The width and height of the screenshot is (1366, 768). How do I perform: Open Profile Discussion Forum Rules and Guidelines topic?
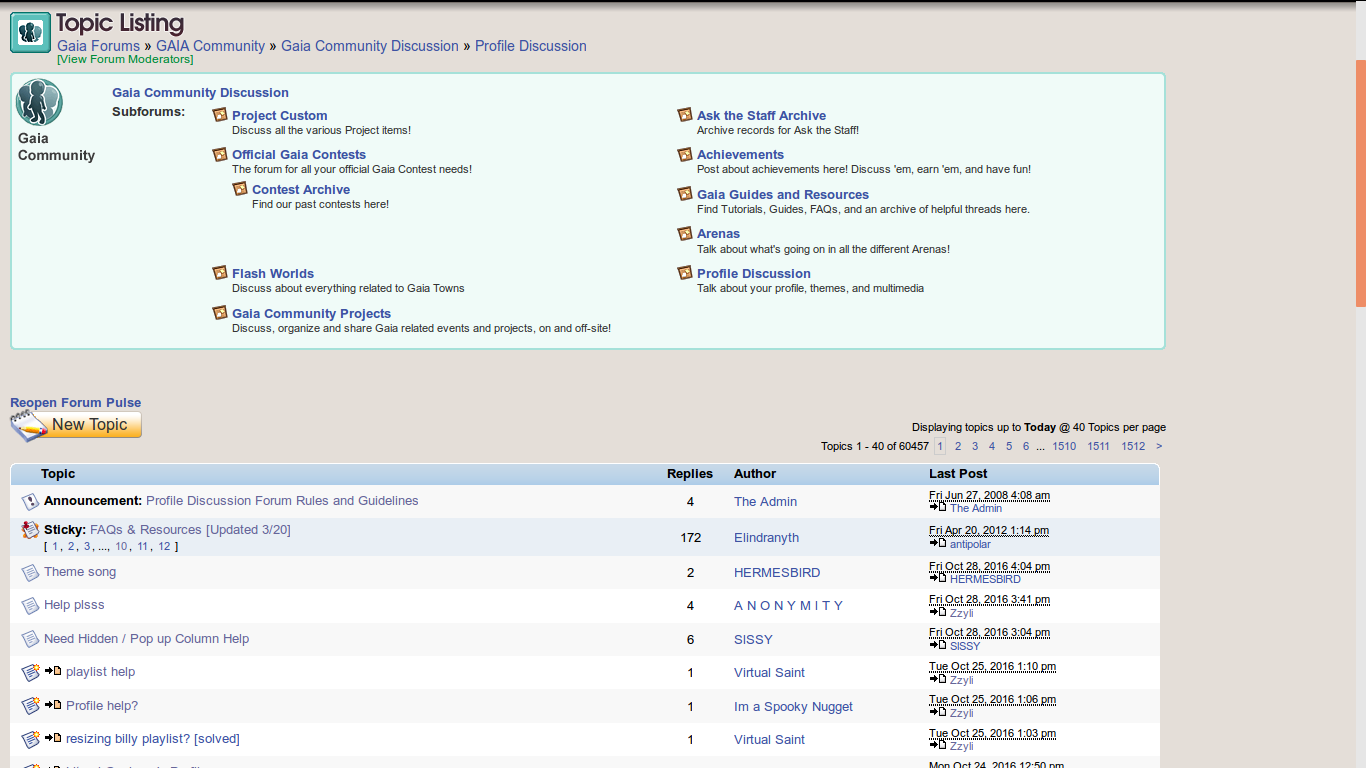click(x=282, y=501)
